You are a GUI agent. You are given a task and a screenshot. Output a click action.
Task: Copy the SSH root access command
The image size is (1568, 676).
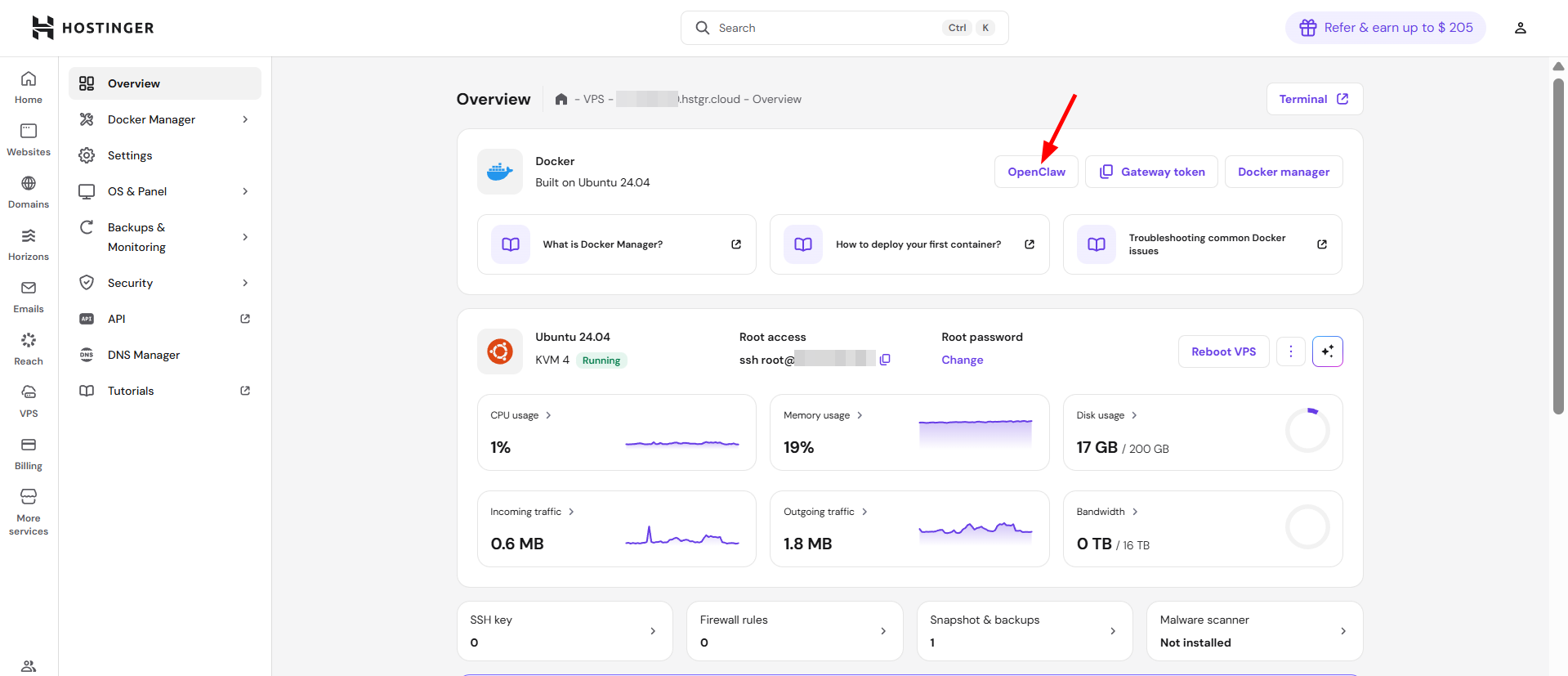pos(885,360)
